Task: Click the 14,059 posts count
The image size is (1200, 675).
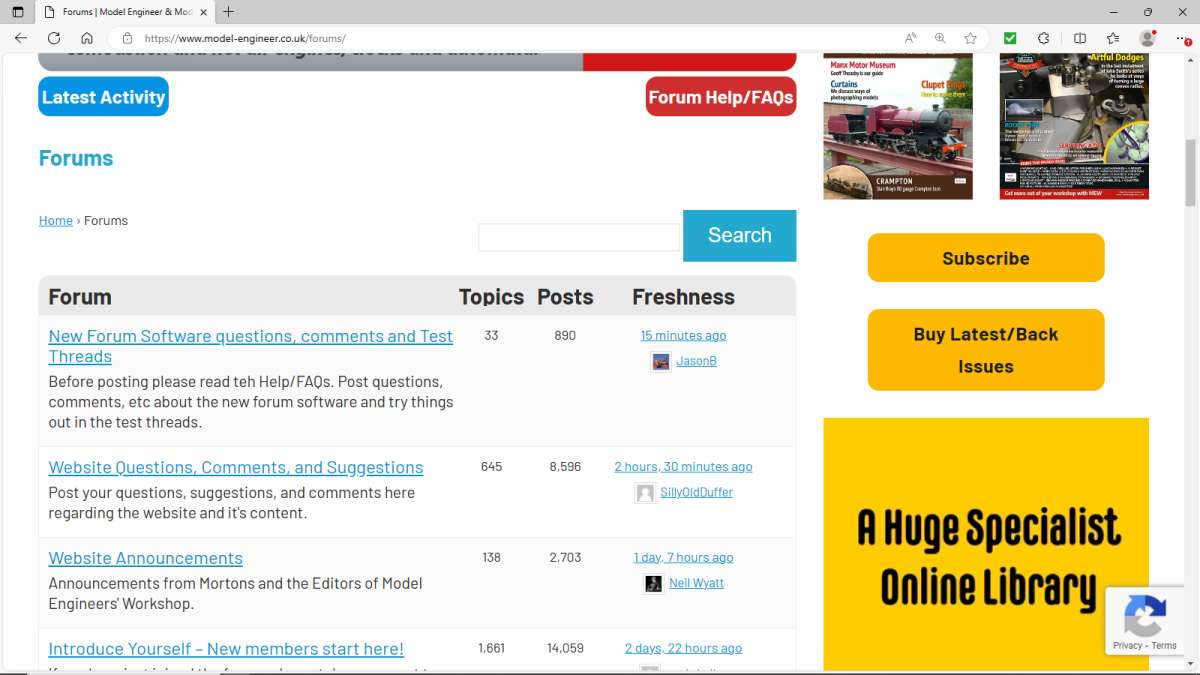Action: [565, 648]
